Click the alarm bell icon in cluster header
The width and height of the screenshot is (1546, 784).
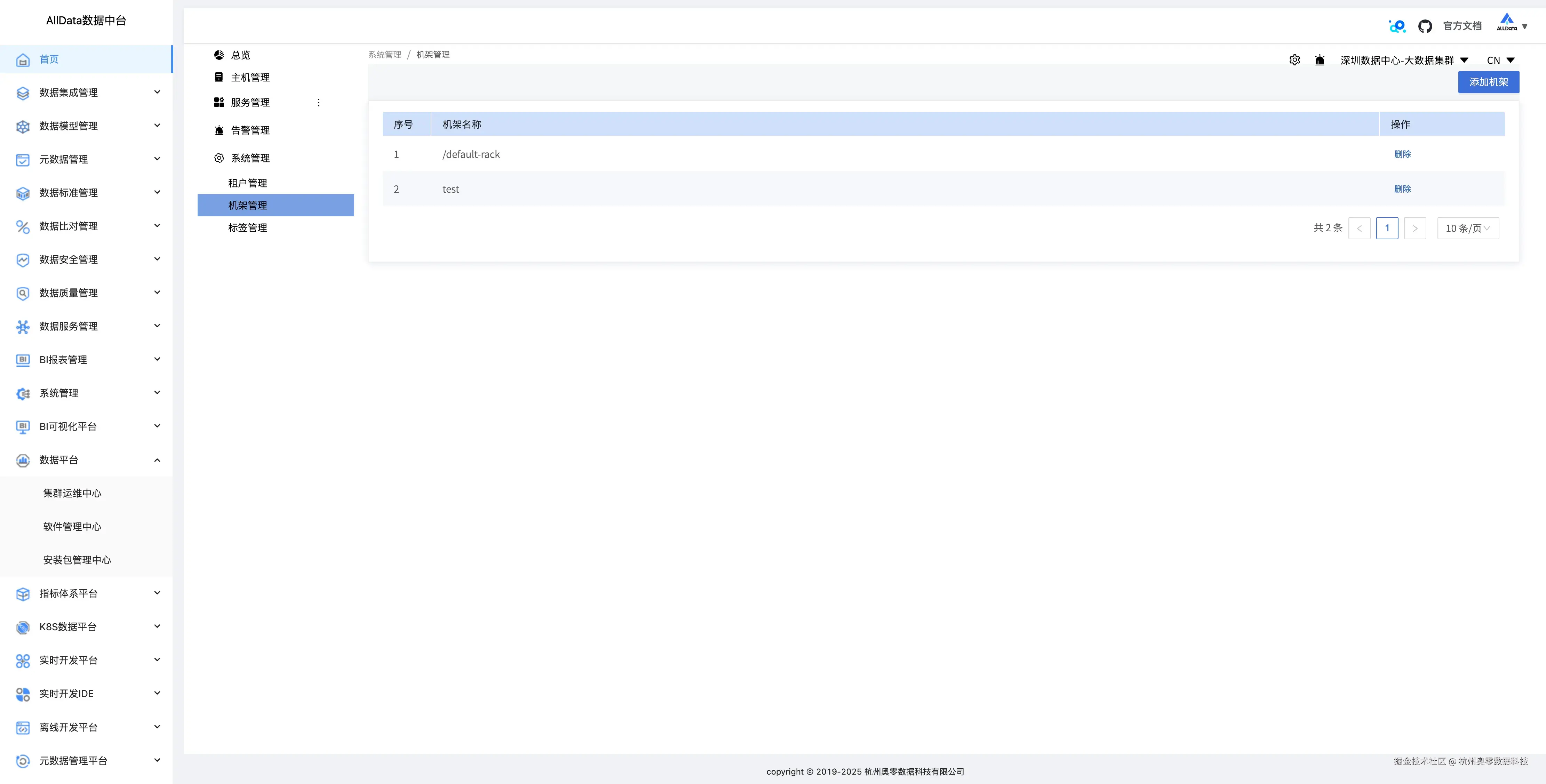pos(1320,60)
